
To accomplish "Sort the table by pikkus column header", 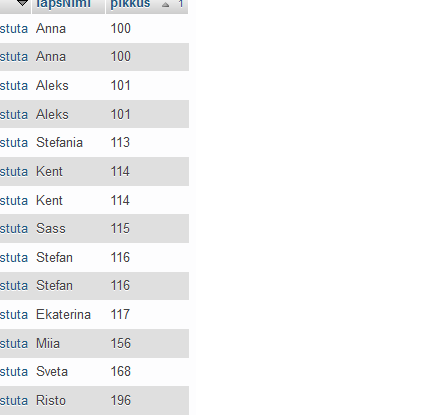I will pyautogui.click(x=130, y=4).
